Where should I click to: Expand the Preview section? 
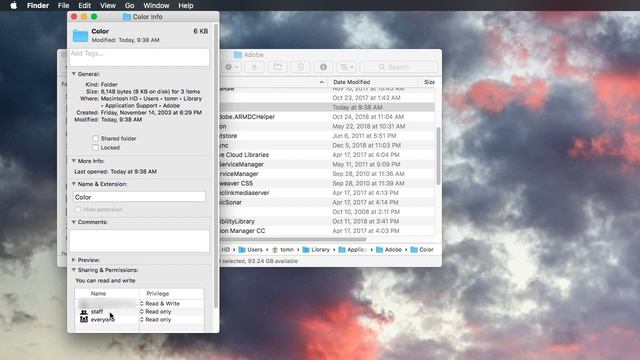(x=74, y=260)
